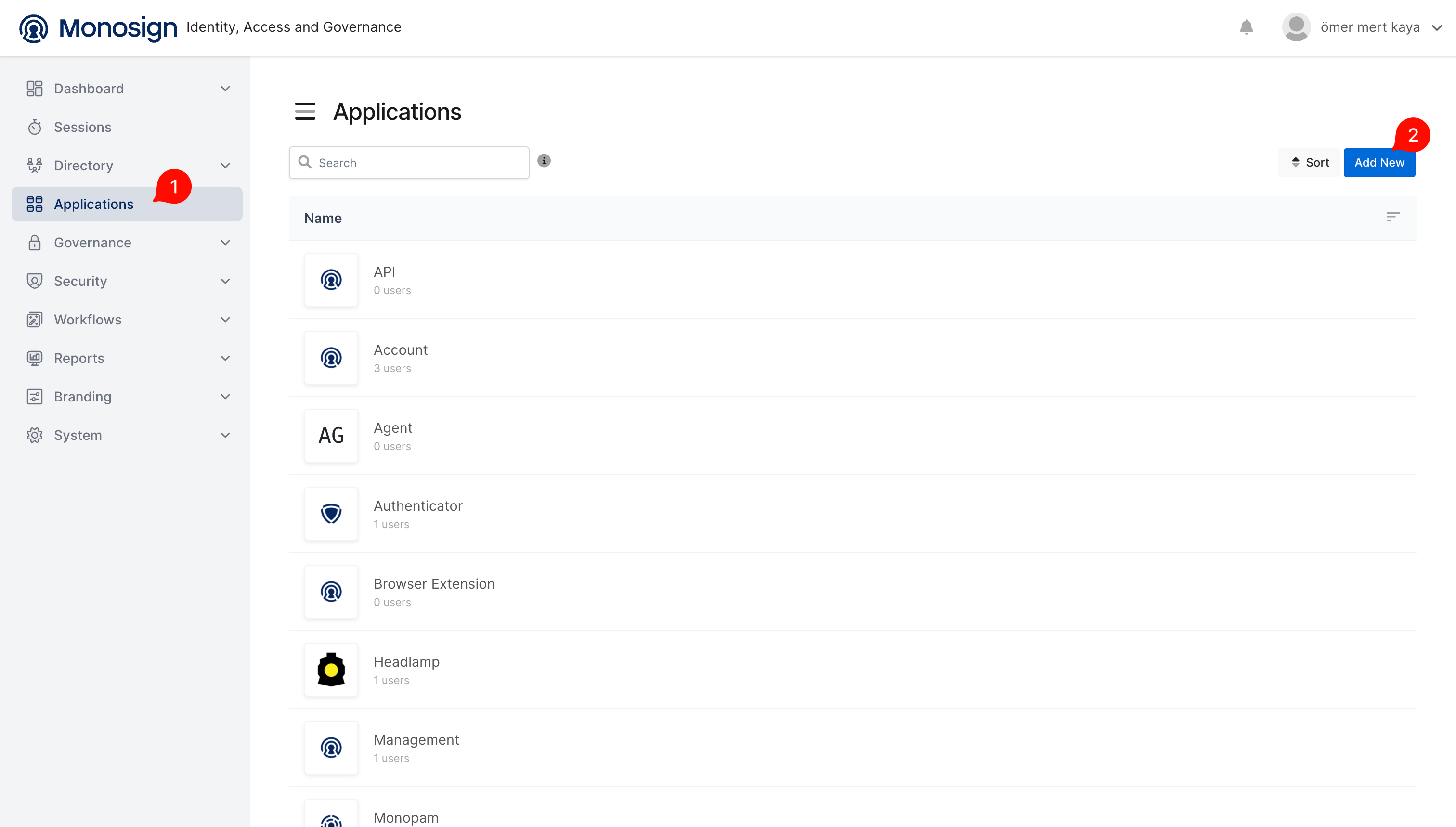Open the Authenticator shield icon

point(331,514)
